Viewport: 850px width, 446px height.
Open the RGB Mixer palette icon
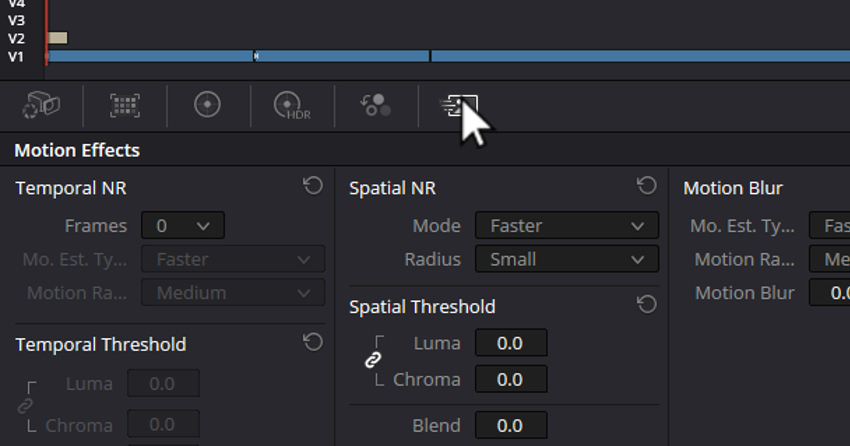376,105
